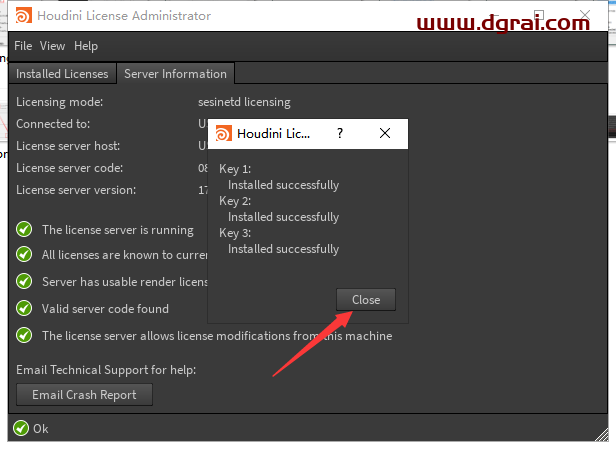Click the 'Key 3:' line in the dialog
The image size is (616, 449).
[x=235, y=233]
